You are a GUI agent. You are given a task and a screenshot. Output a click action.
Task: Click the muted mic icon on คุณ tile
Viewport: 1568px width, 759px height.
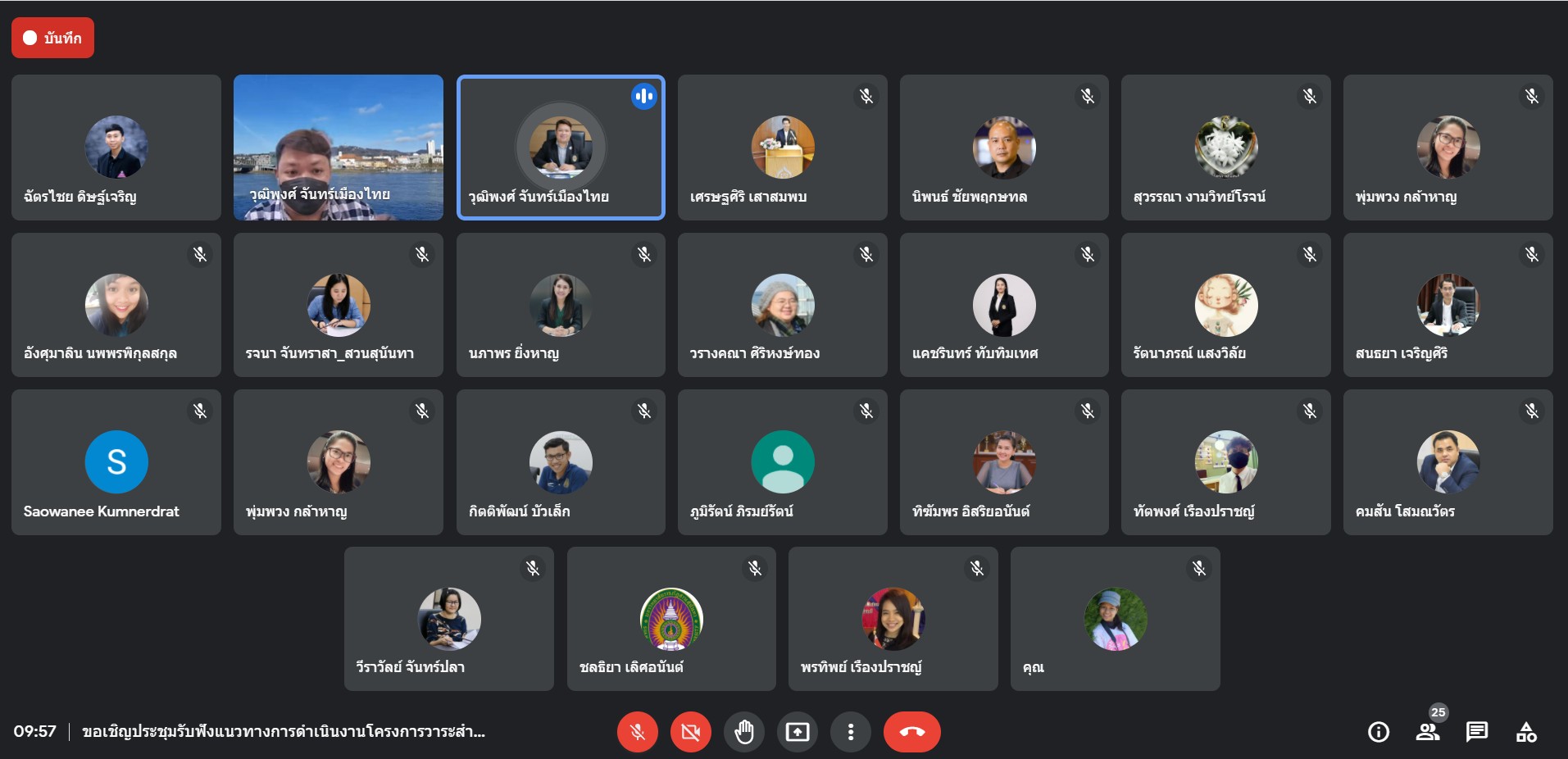[x=1199, y=568]
